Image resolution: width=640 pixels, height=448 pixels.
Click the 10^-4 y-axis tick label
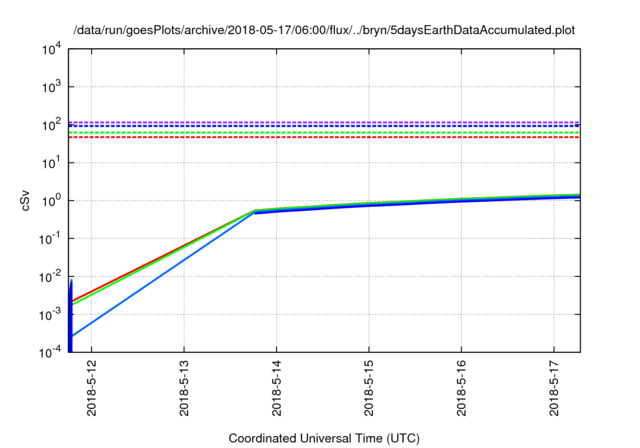[50, 352]
